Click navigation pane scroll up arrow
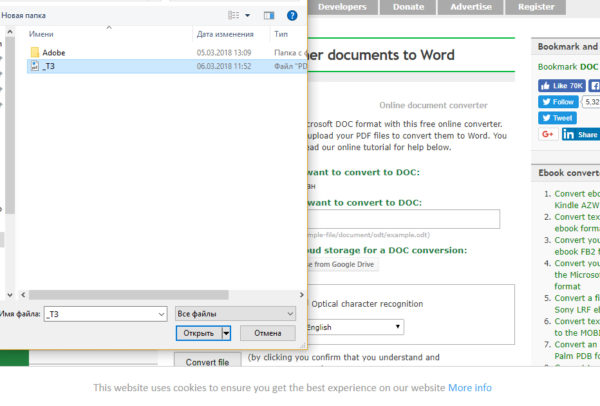The height and width of the screenshot is (406, 600). [x=10, y=32]
